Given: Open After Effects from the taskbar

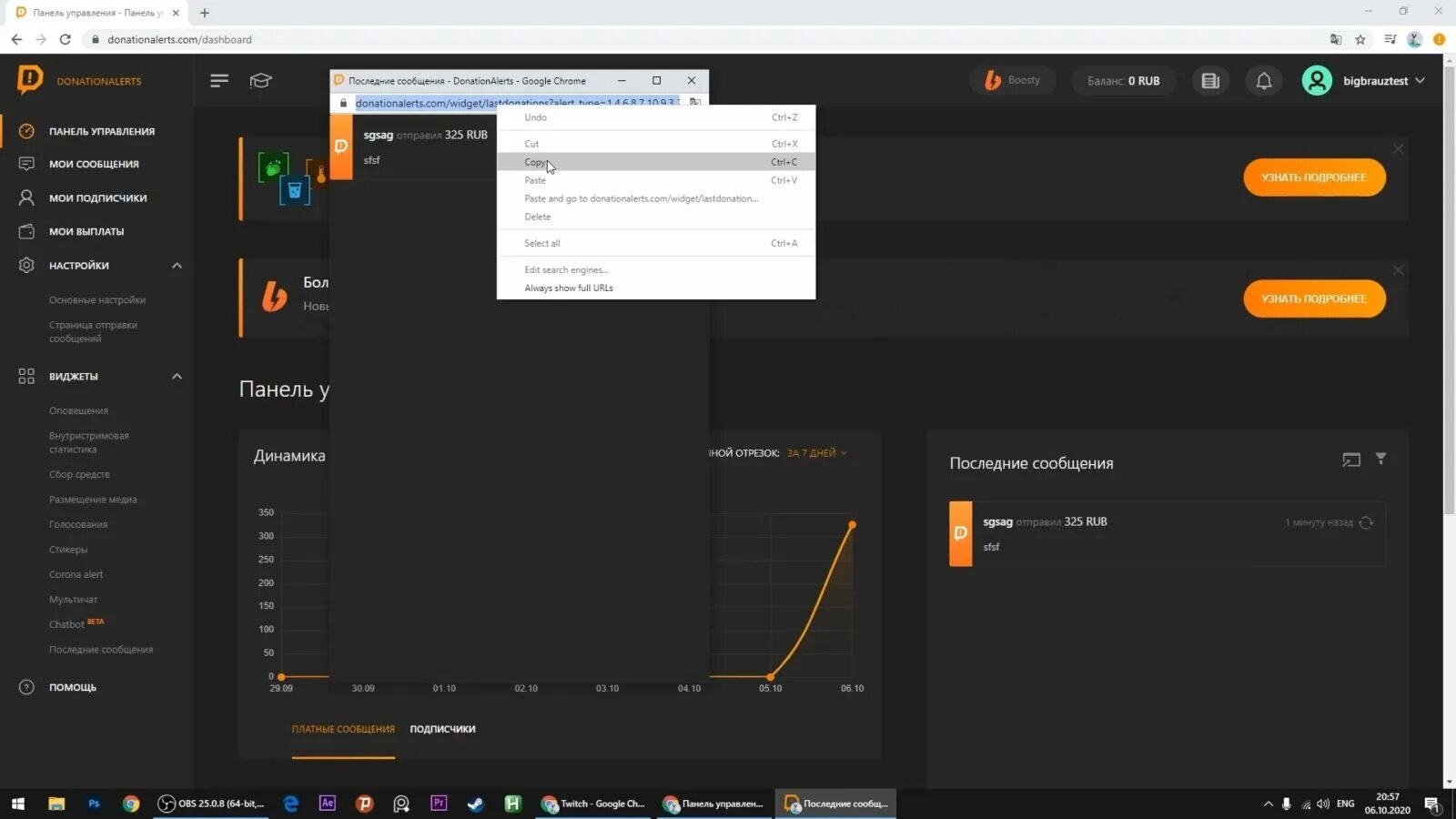Looking at the screenshot, I should [x=328, y=804].
